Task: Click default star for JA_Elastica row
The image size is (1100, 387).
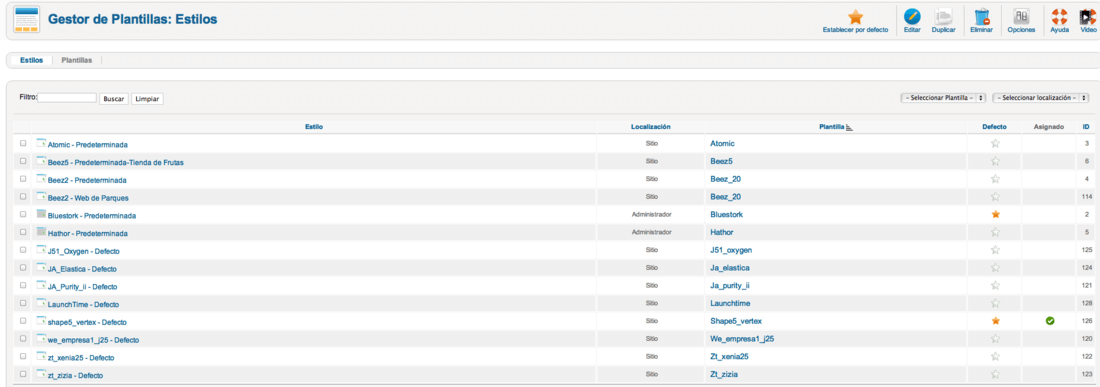Action: [995, 268]
